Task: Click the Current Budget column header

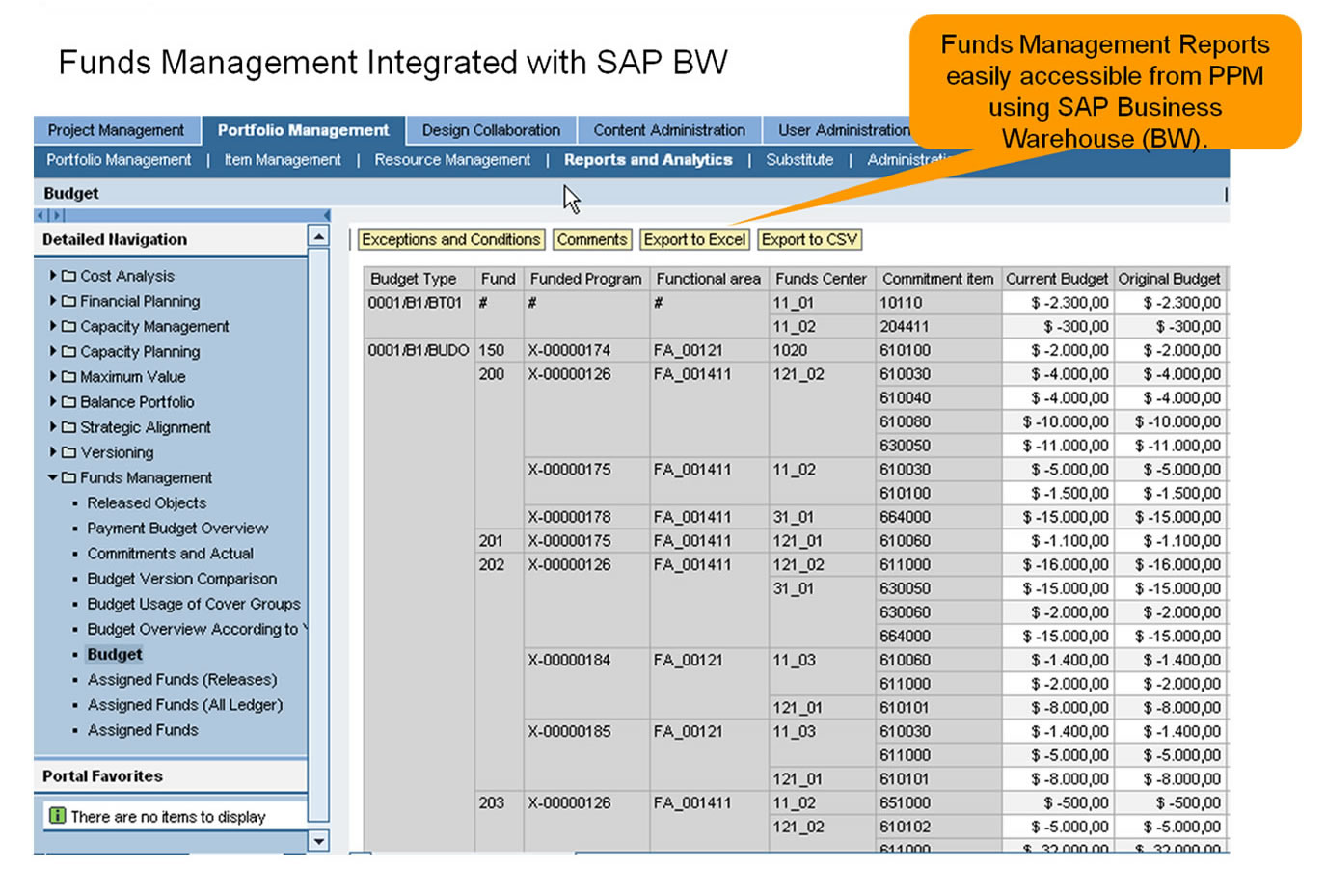Action: point(1056,279)
